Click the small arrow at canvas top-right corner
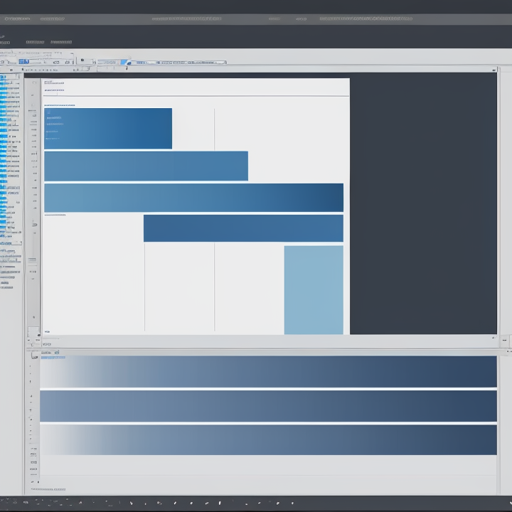 click(x=494, y=70)
